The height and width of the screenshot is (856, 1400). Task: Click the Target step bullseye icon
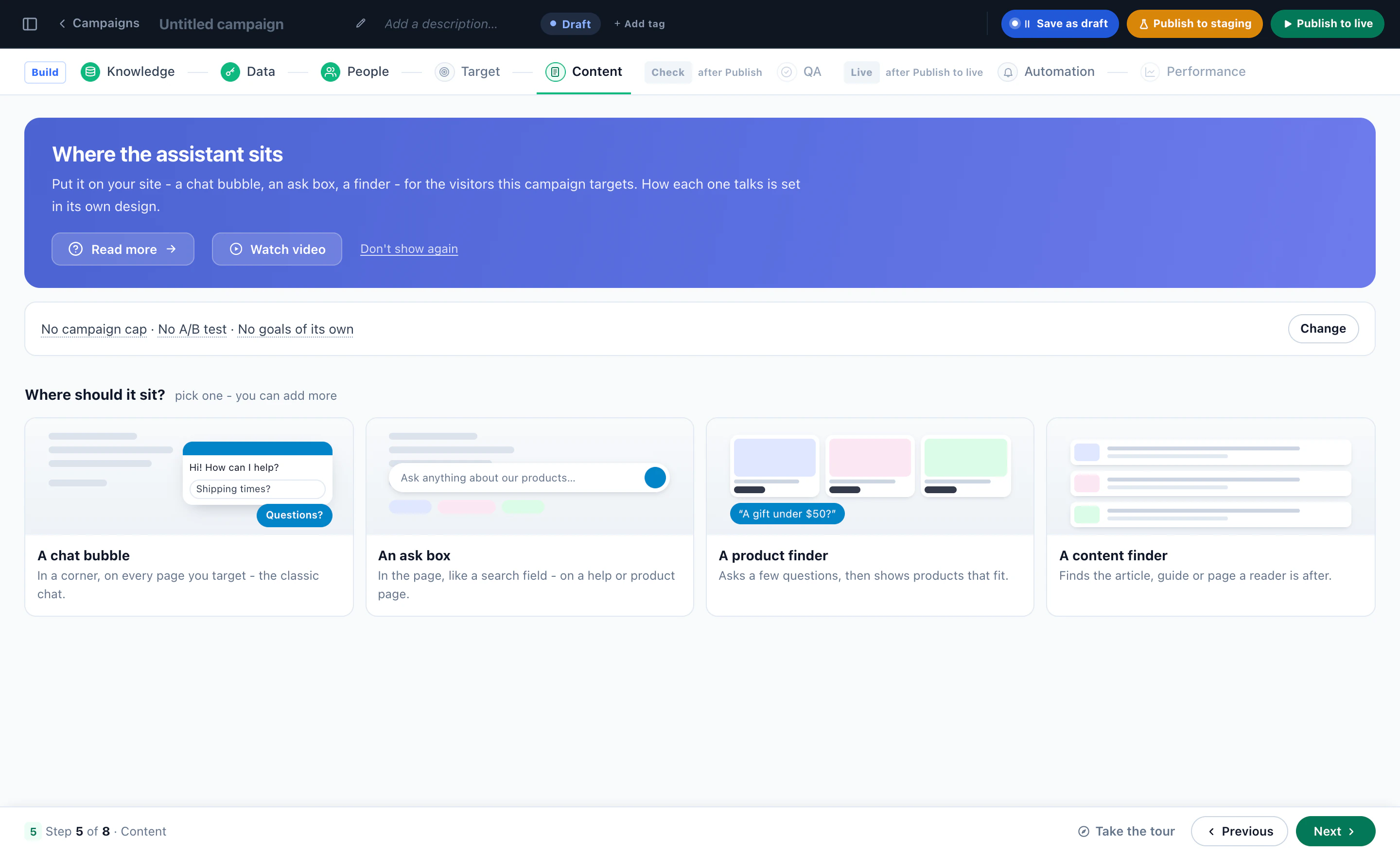(444, 71)
